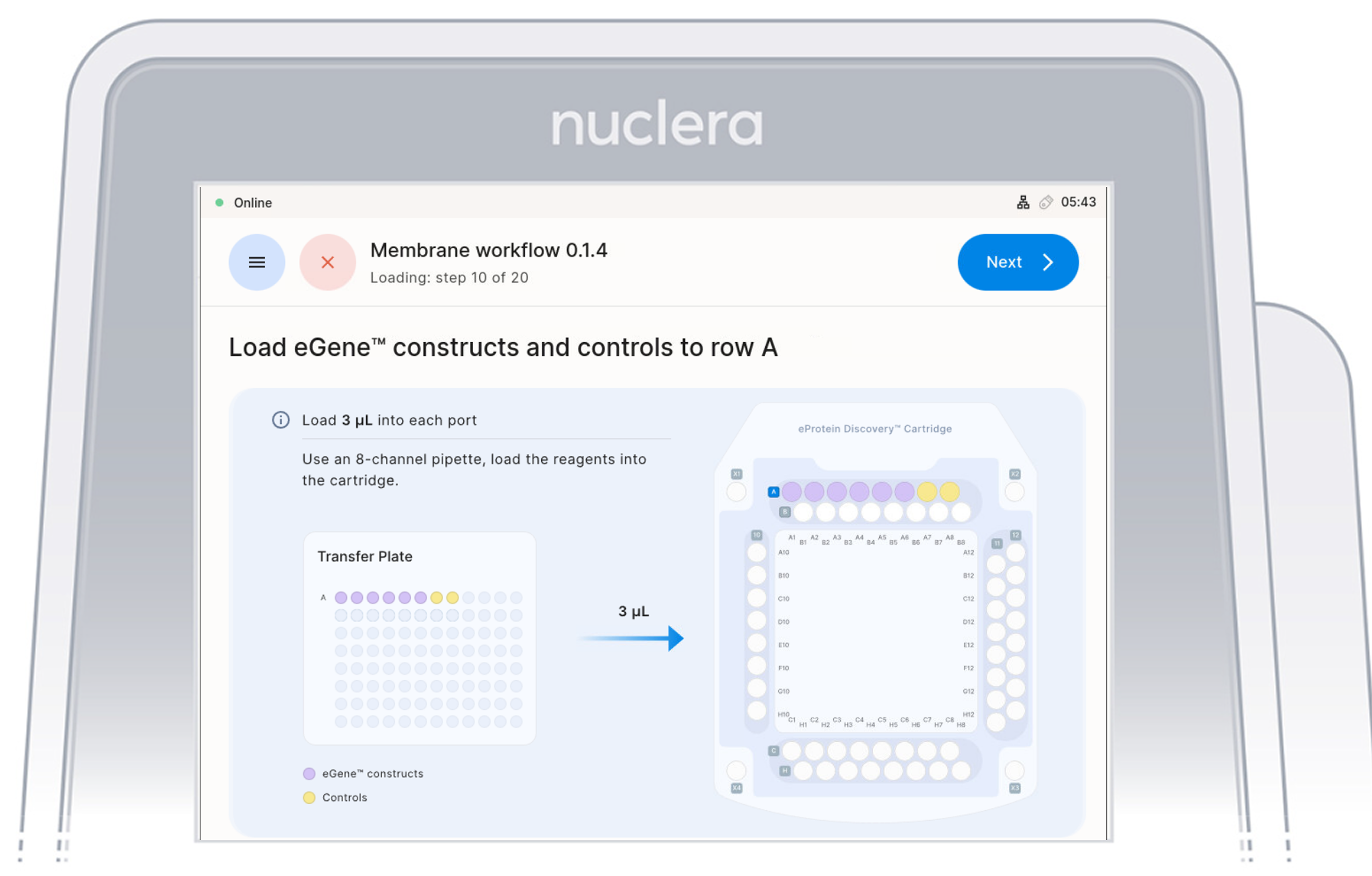Click the port above the X3 label
1372x876 pixels.
[x=1014, y=771]
